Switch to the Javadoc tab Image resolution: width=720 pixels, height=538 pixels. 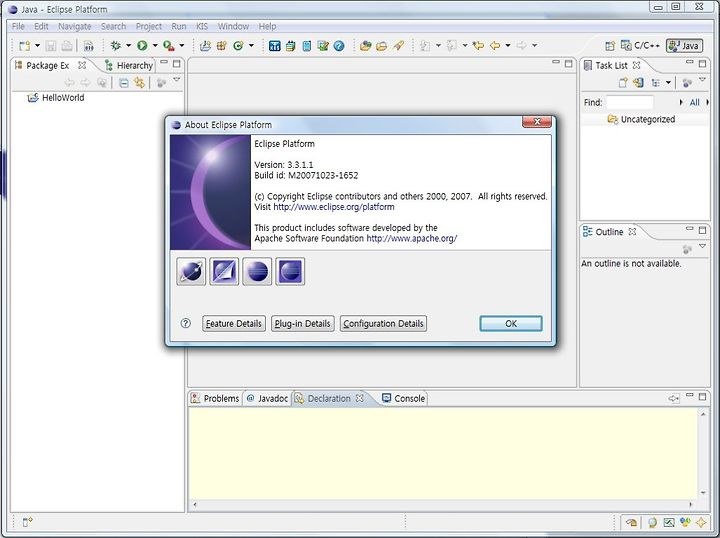click(267, 398)
